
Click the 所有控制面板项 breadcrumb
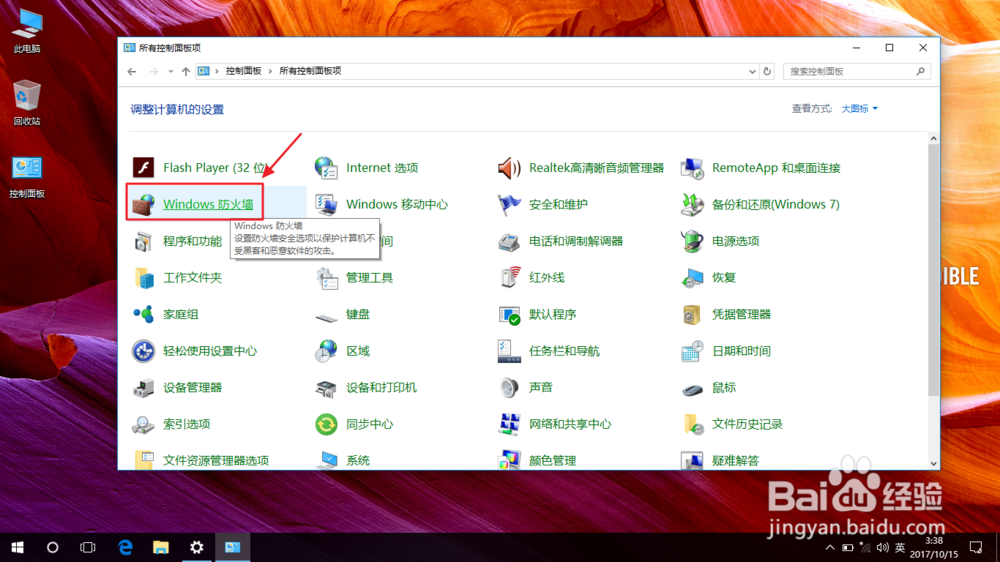[x=310, y=71]
